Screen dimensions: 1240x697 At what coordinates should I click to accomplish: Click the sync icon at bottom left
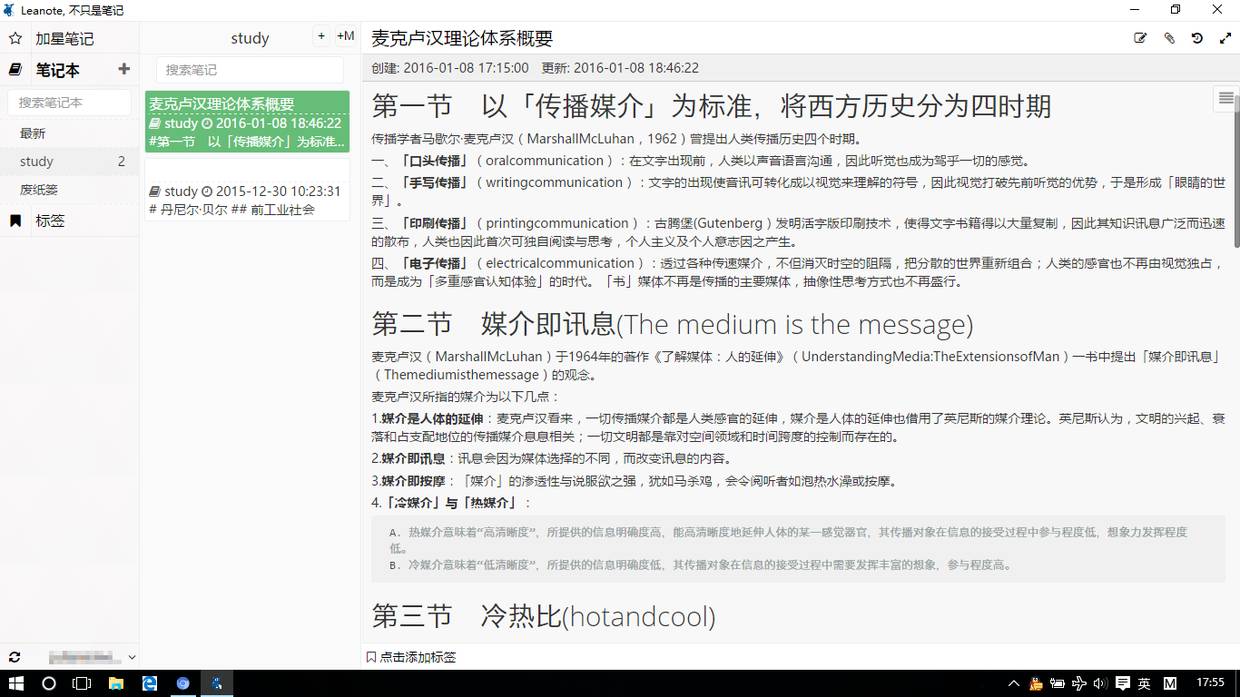[15, 657]
